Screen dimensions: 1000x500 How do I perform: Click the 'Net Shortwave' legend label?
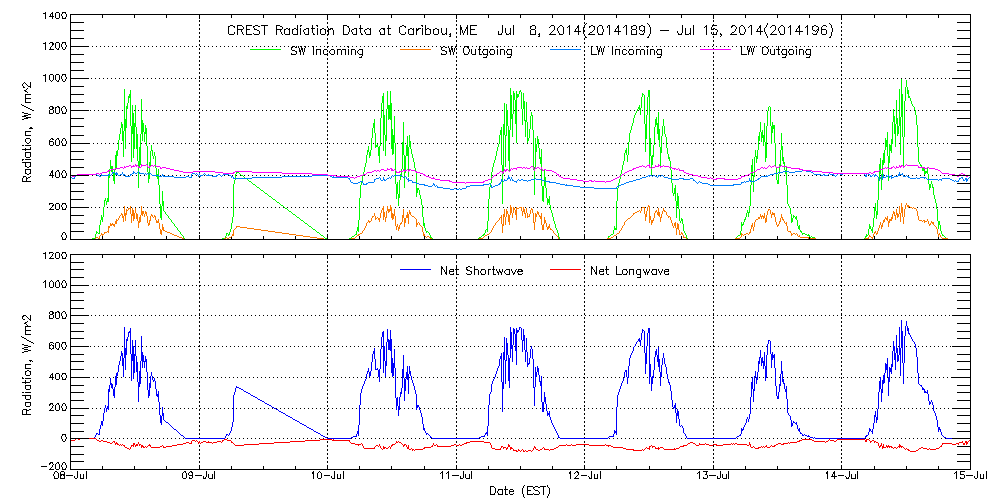tap(482, 271)
